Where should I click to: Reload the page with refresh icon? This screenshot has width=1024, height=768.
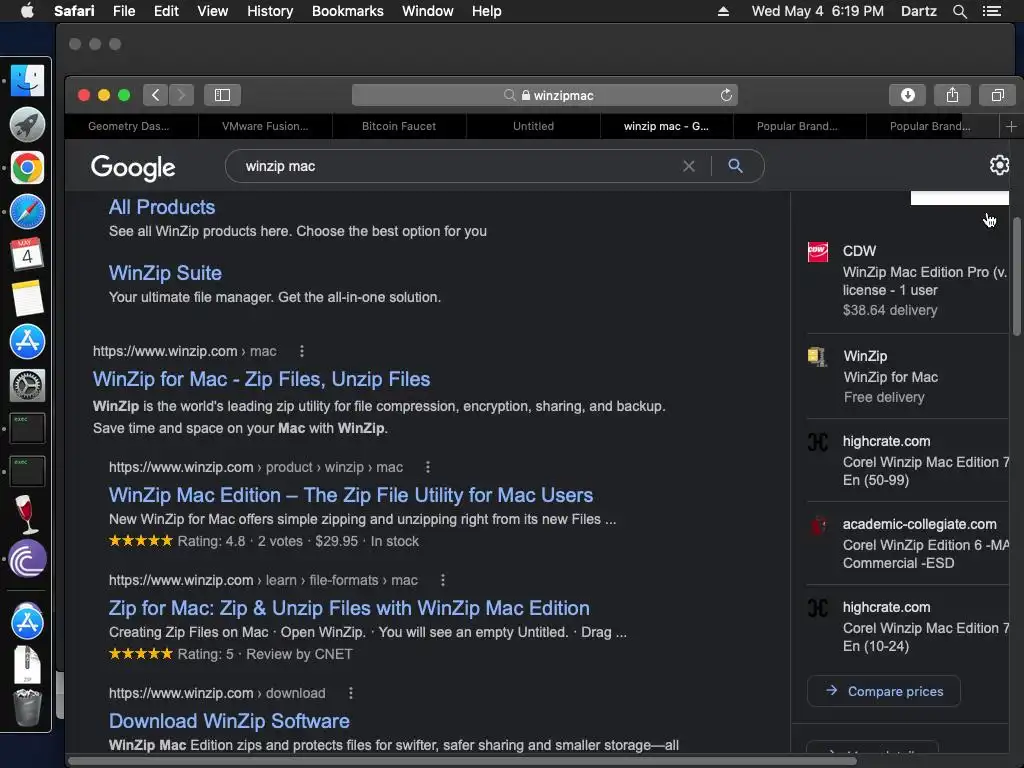point(726,95)
